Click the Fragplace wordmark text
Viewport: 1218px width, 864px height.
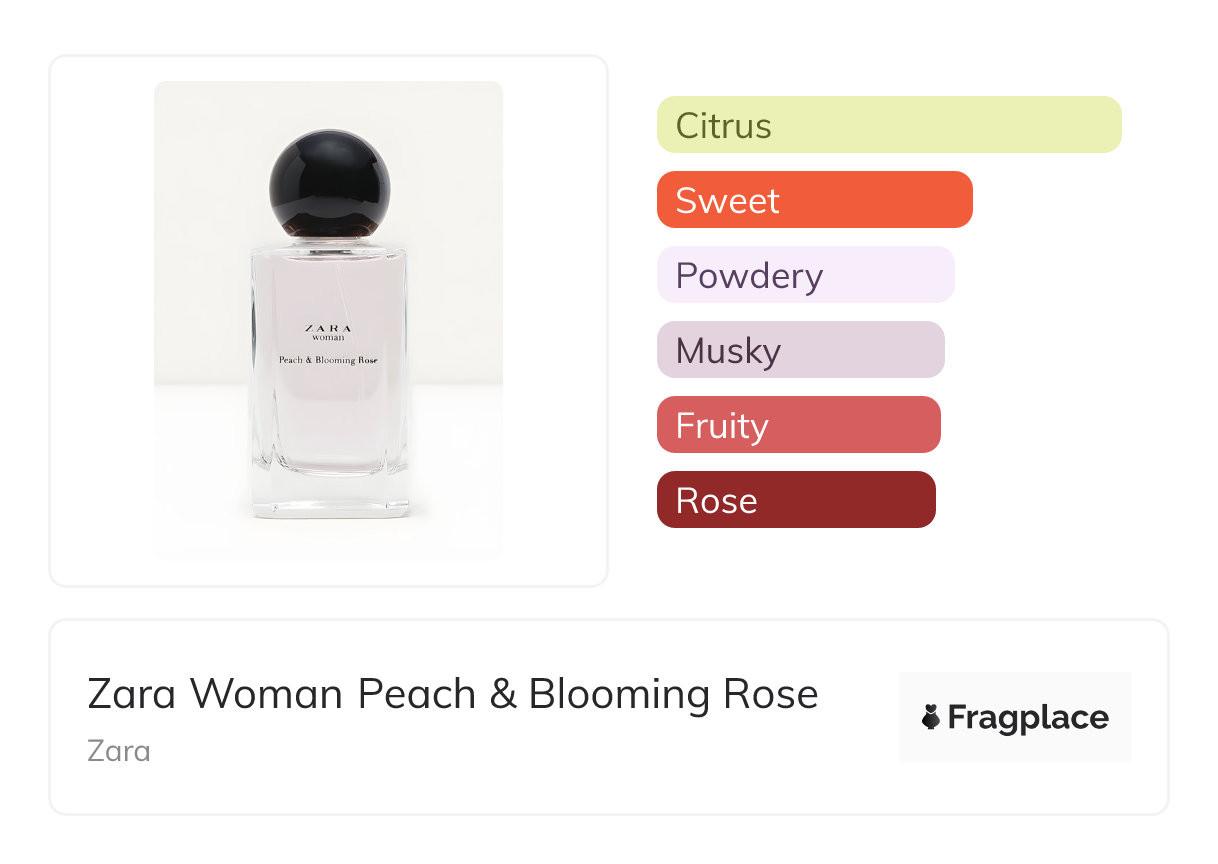[1028, 717]
